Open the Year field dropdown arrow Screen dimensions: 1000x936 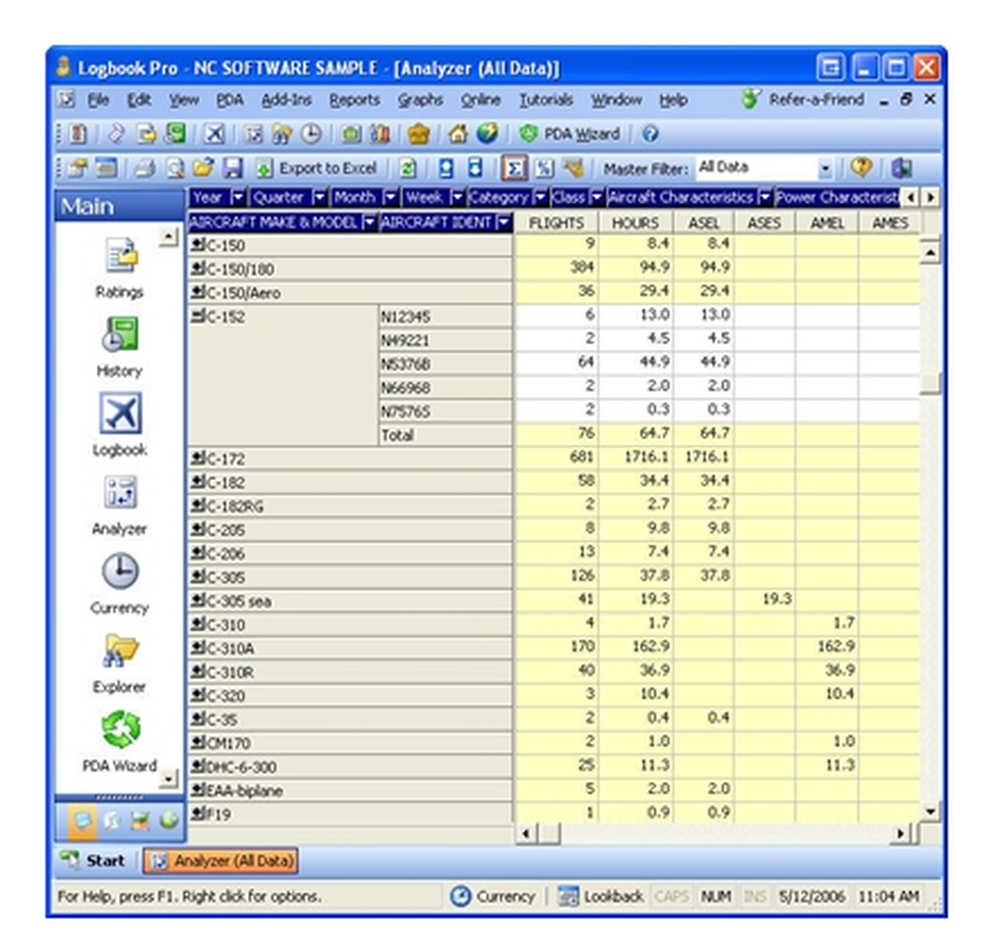[x=238, y=198]
